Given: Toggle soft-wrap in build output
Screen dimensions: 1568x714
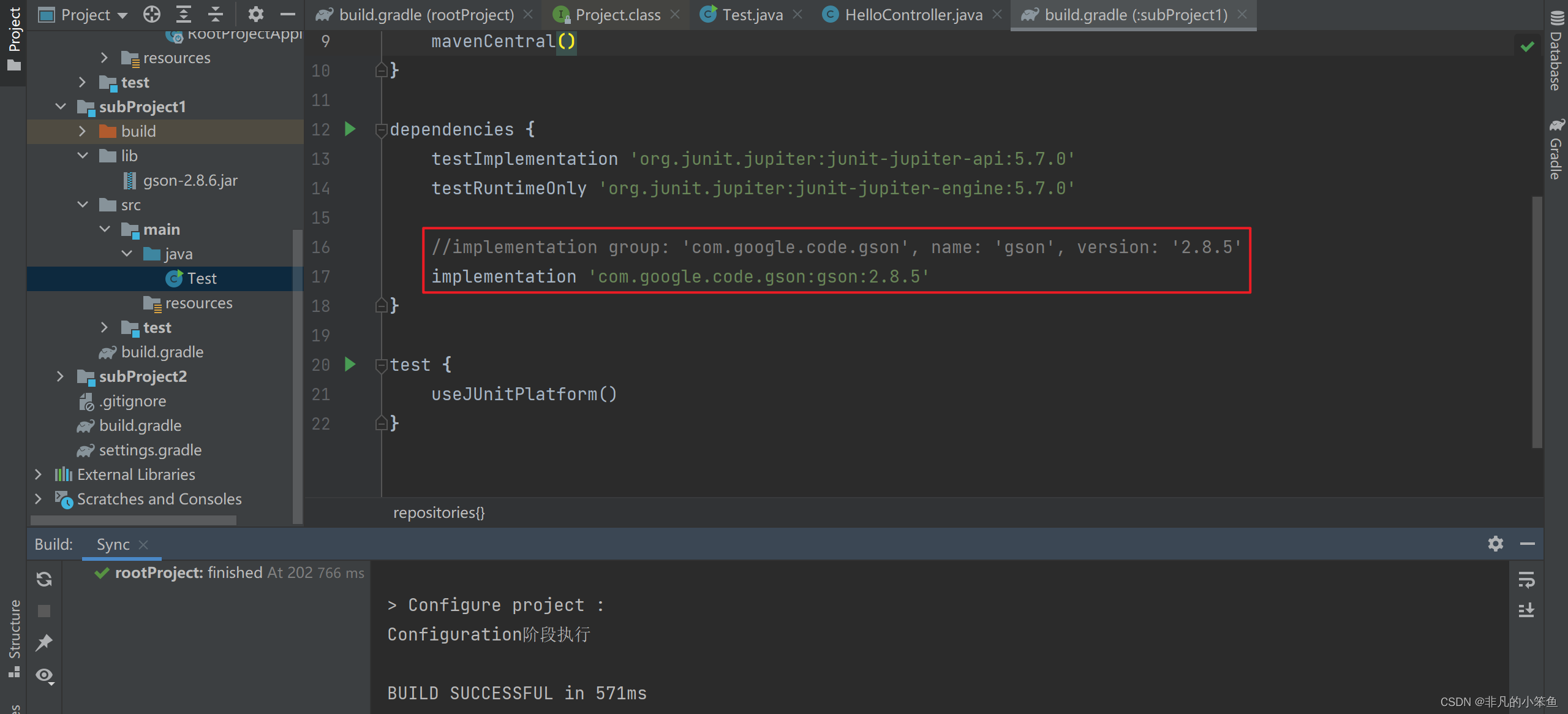Looking at the screenshot, I should tap(1526, 579).
